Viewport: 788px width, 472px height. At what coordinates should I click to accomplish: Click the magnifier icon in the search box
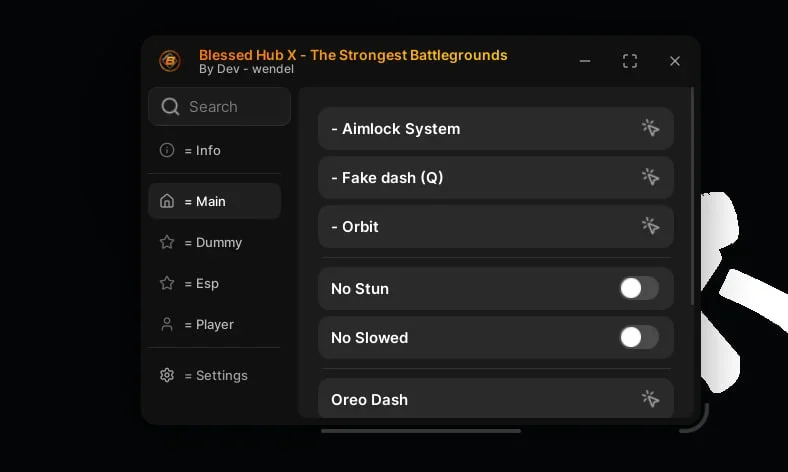tap(170, 107)
